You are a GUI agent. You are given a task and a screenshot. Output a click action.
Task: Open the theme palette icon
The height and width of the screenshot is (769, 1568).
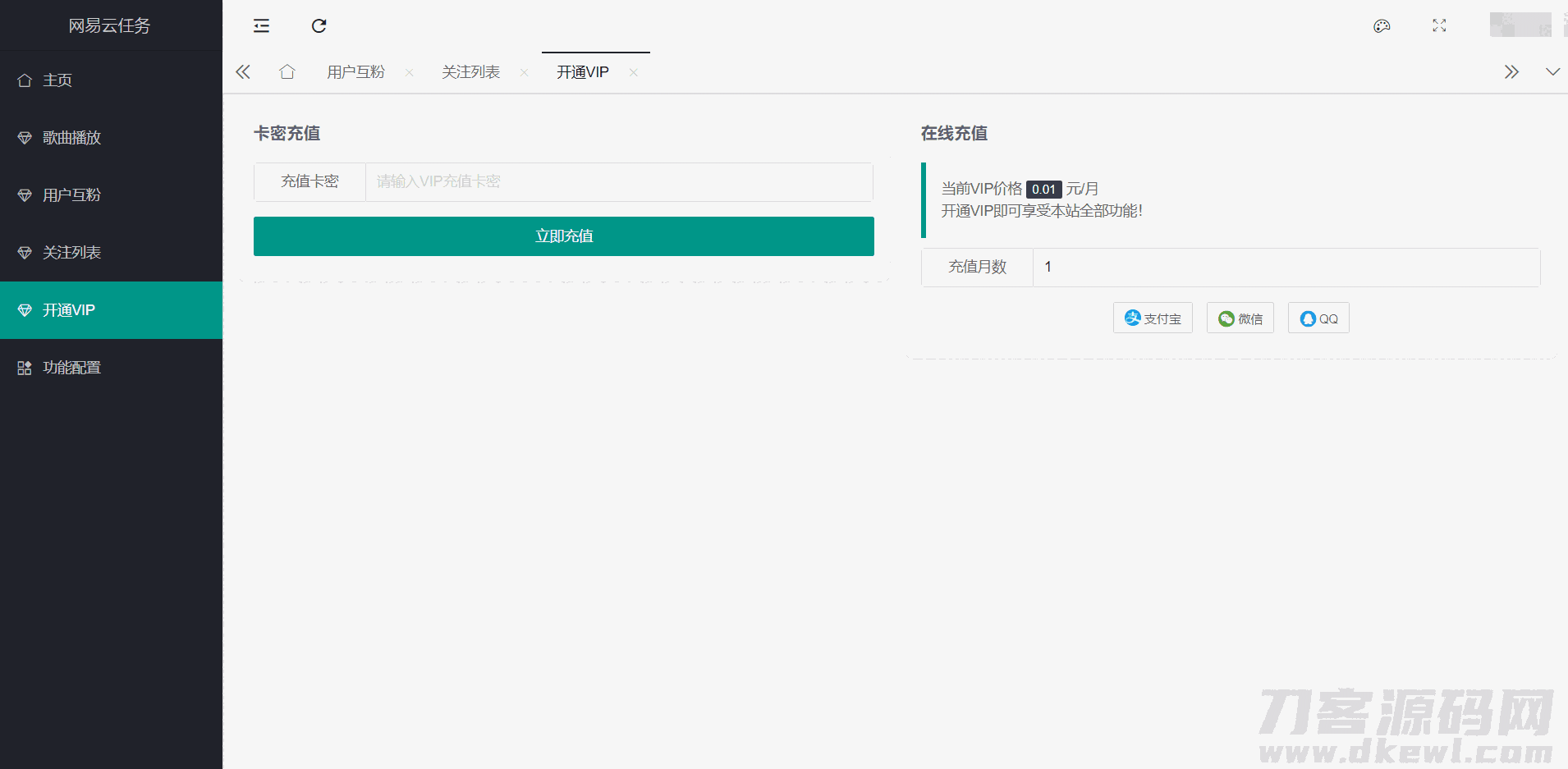1382,26
